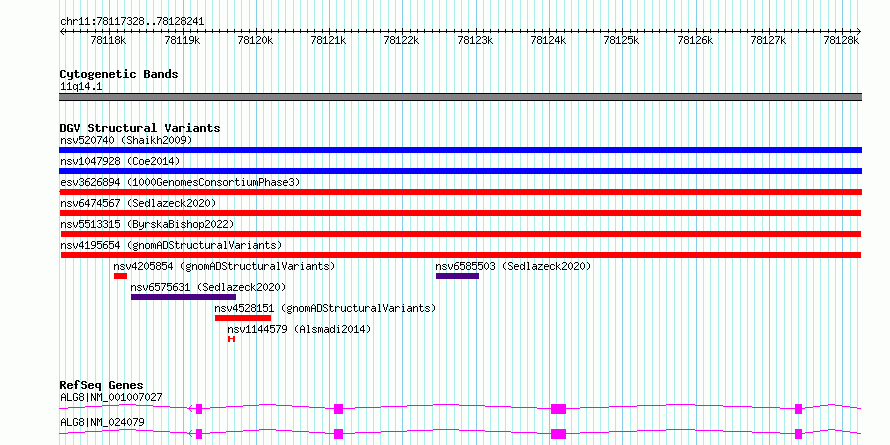
Task: Open the ALG8|NM_001007027 transcript label
Action: pyautogui.click(x=111, y=397)
